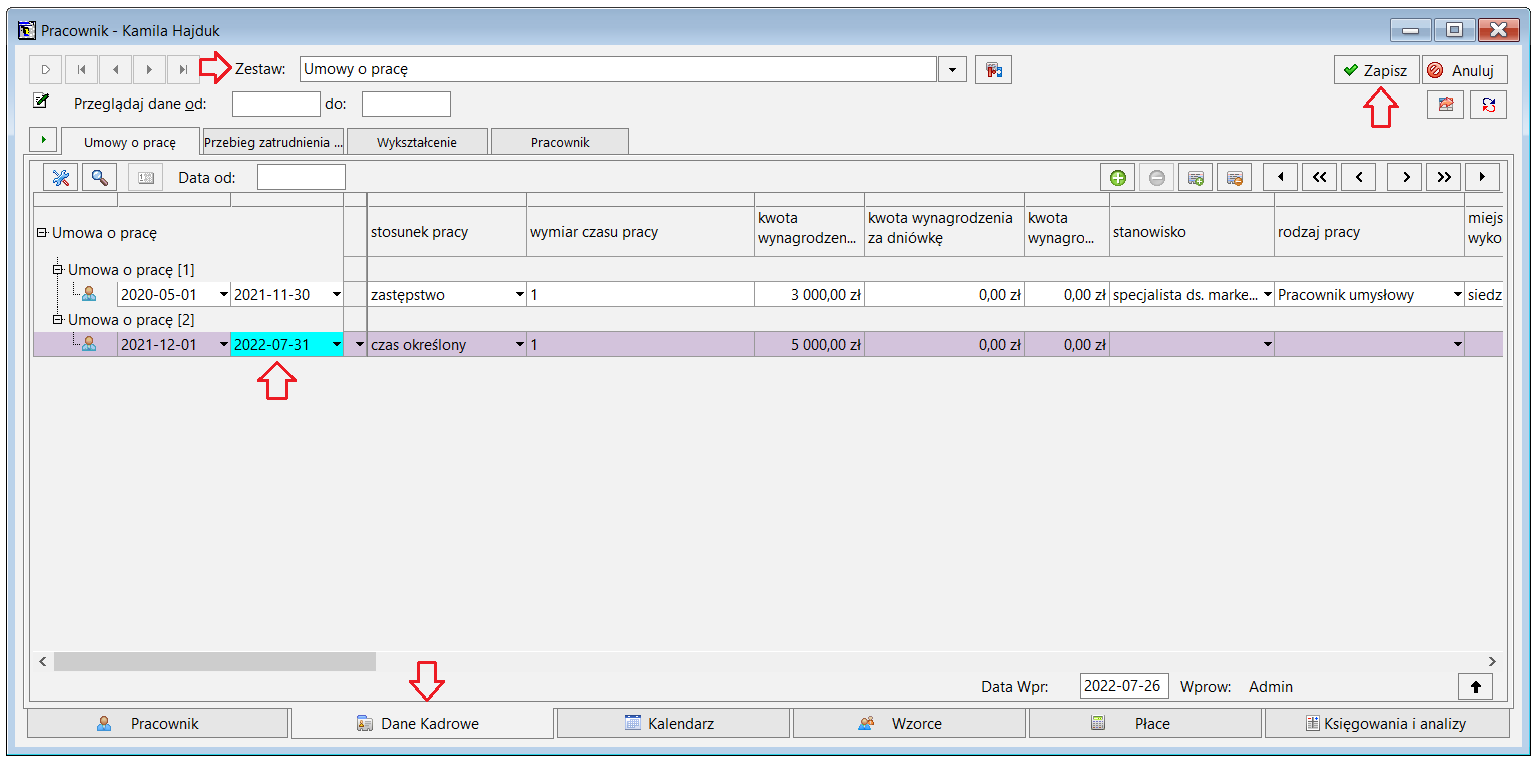Click the magnifying glass search icon

(x=99, y=178)
